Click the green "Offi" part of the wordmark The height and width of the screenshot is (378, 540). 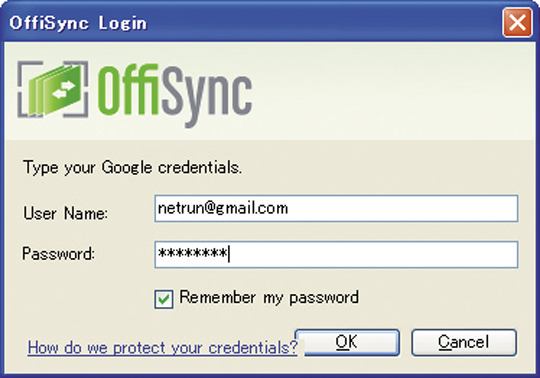pos(128,90)
